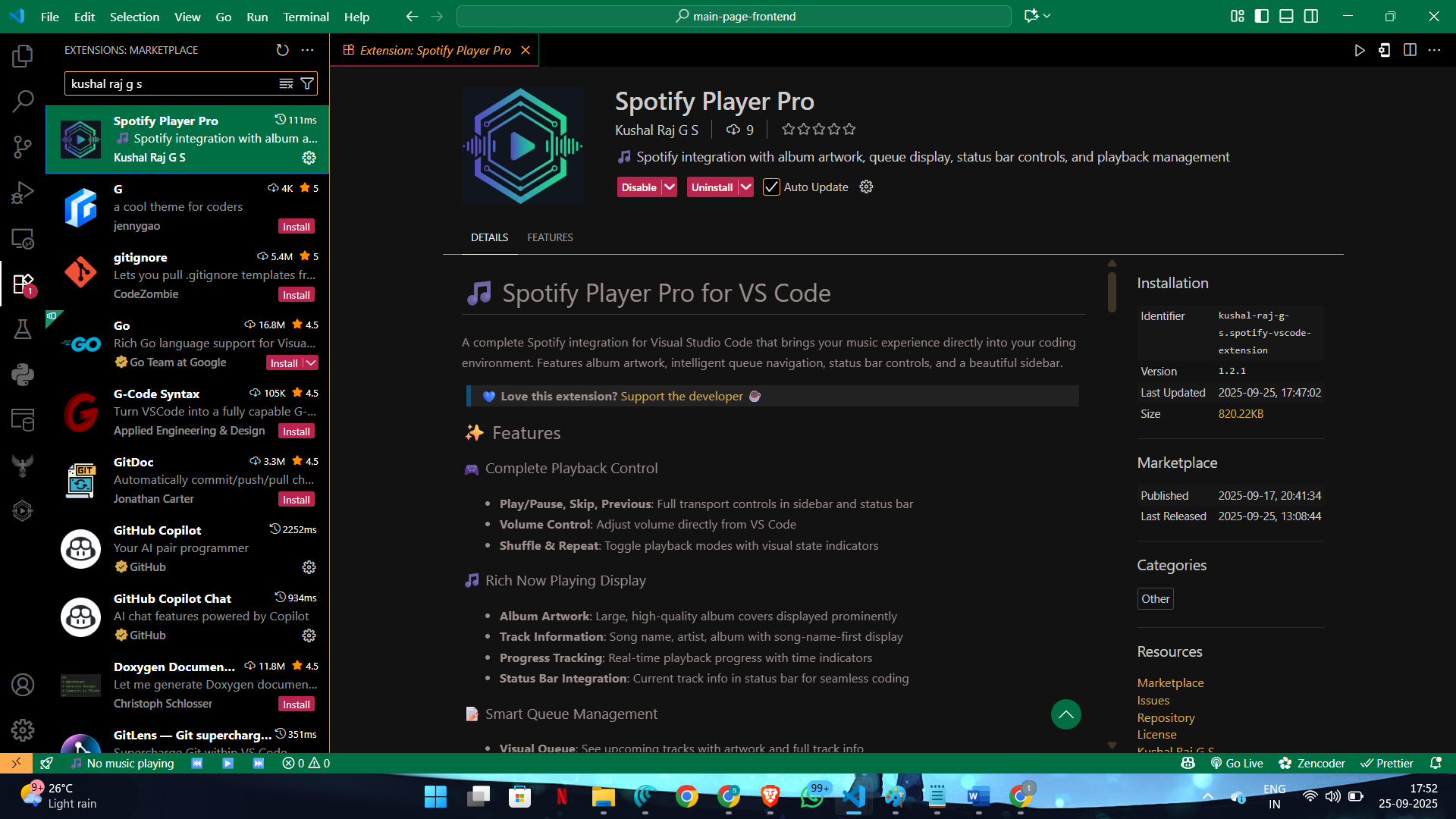Open the Help menu

[x=356, y=17]
